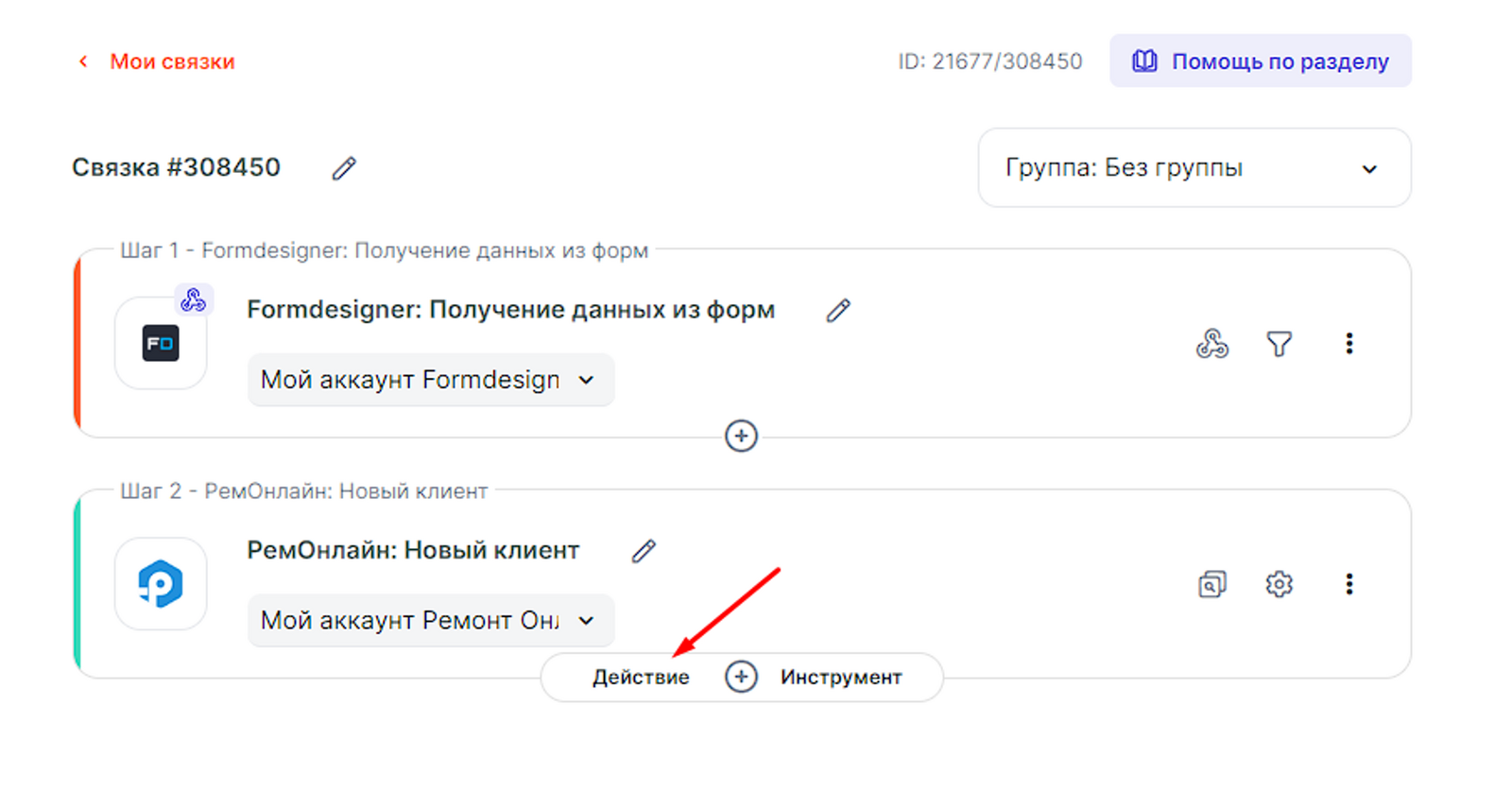
Task: Open the Мой аккаунт Formdesign dropdown
Action: (x=430, y=380)
